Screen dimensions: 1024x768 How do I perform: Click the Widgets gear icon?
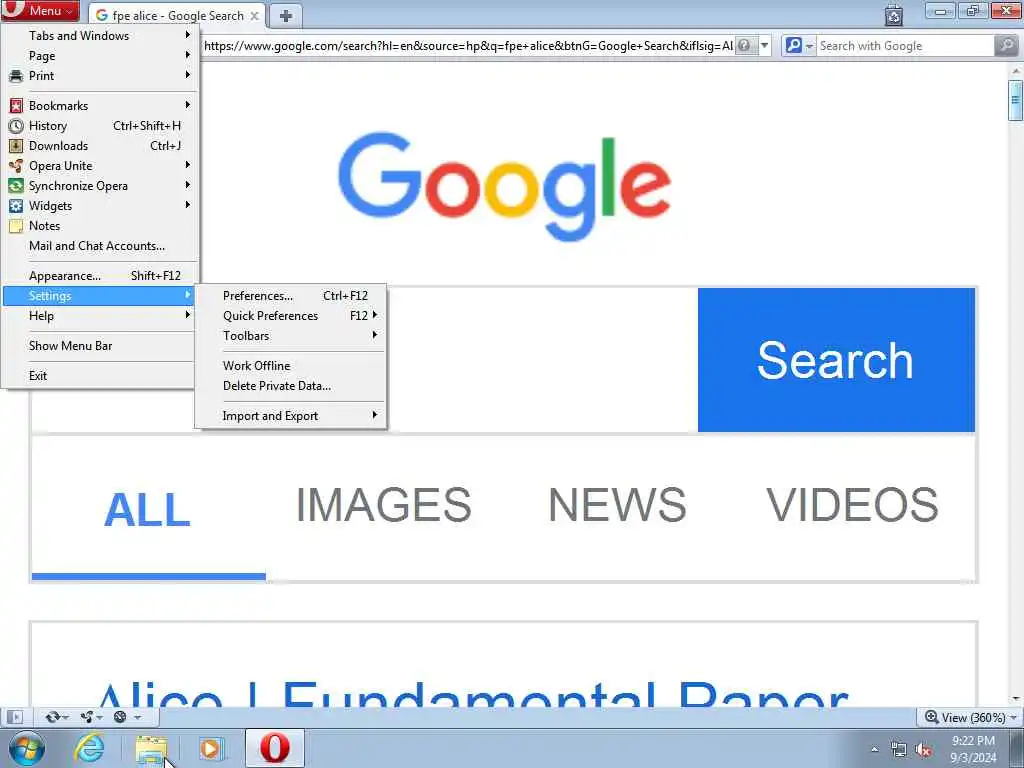click(16, 206)
